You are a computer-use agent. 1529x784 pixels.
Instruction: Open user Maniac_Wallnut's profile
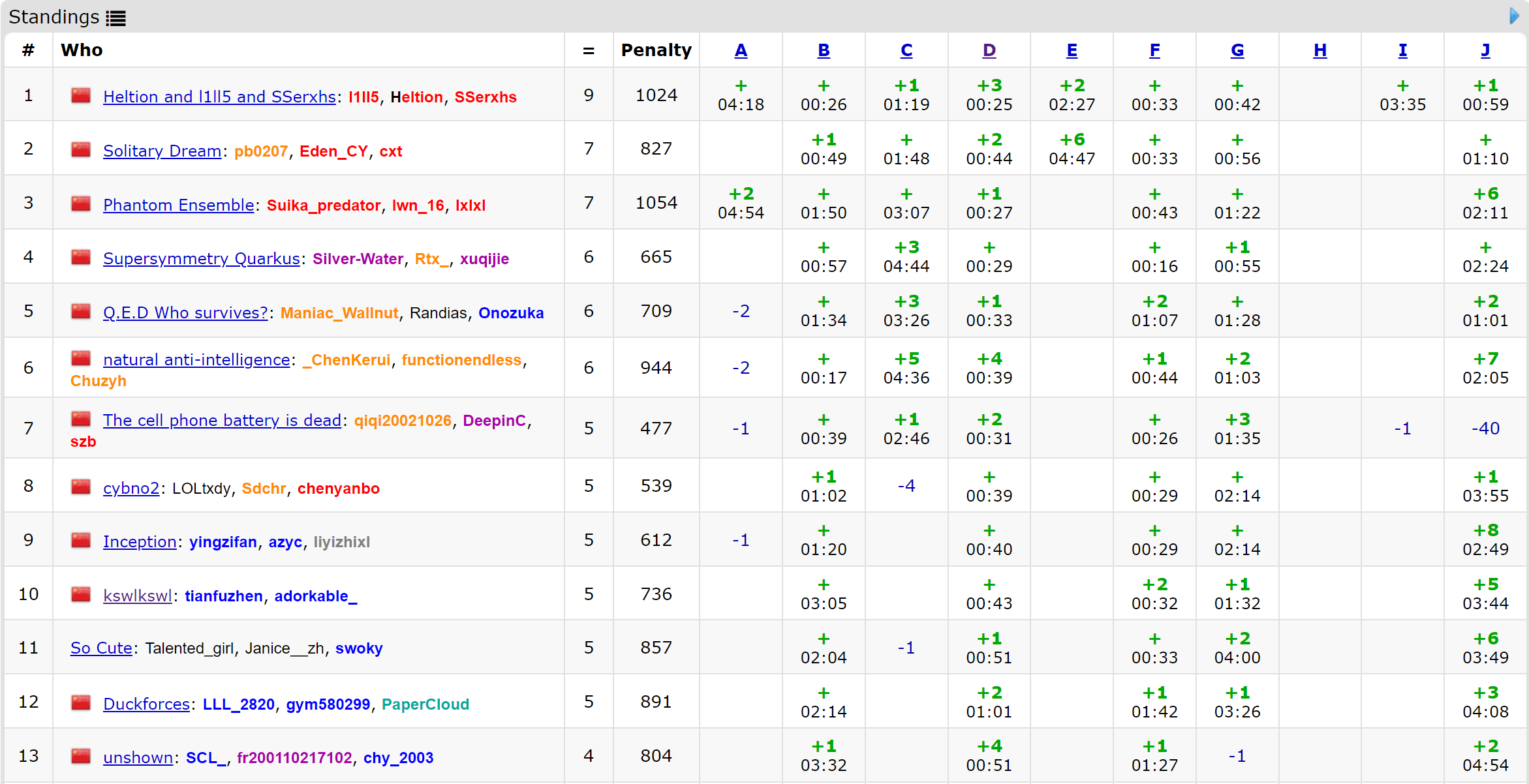click(x=339, y=312)
